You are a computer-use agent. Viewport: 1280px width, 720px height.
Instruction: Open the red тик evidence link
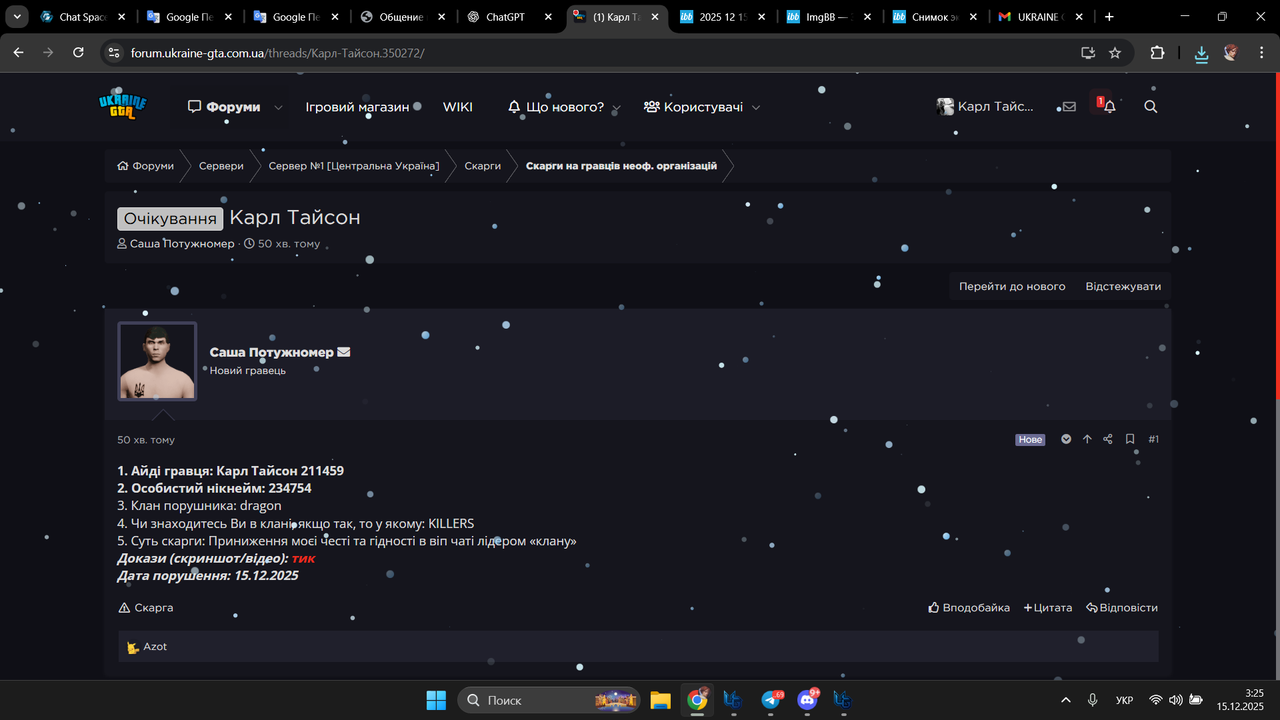pyautogui.click(x=303, y=558)
